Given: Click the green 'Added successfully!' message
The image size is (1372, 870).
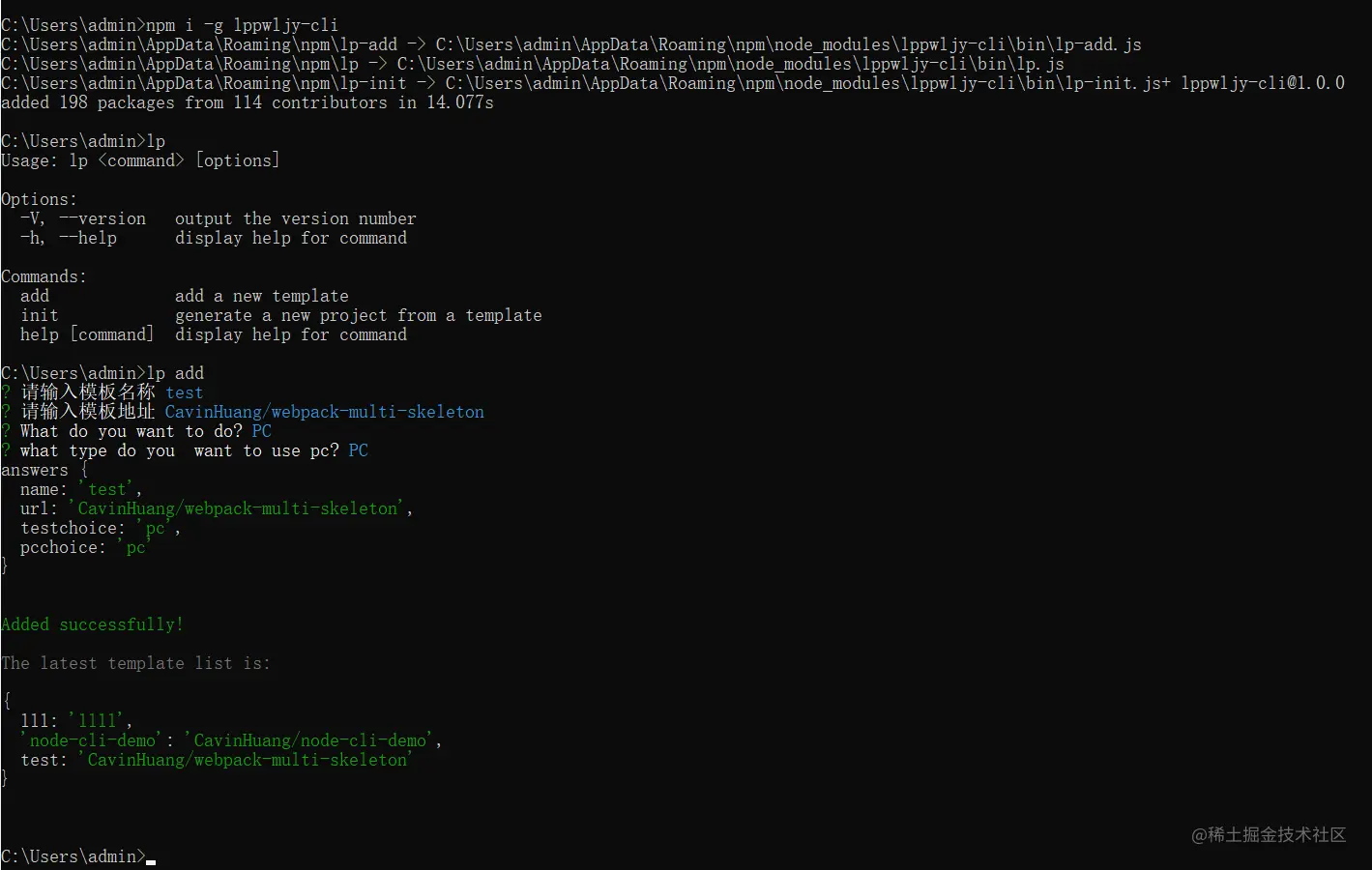Looking at the screenshot, I should coord(92,624).
